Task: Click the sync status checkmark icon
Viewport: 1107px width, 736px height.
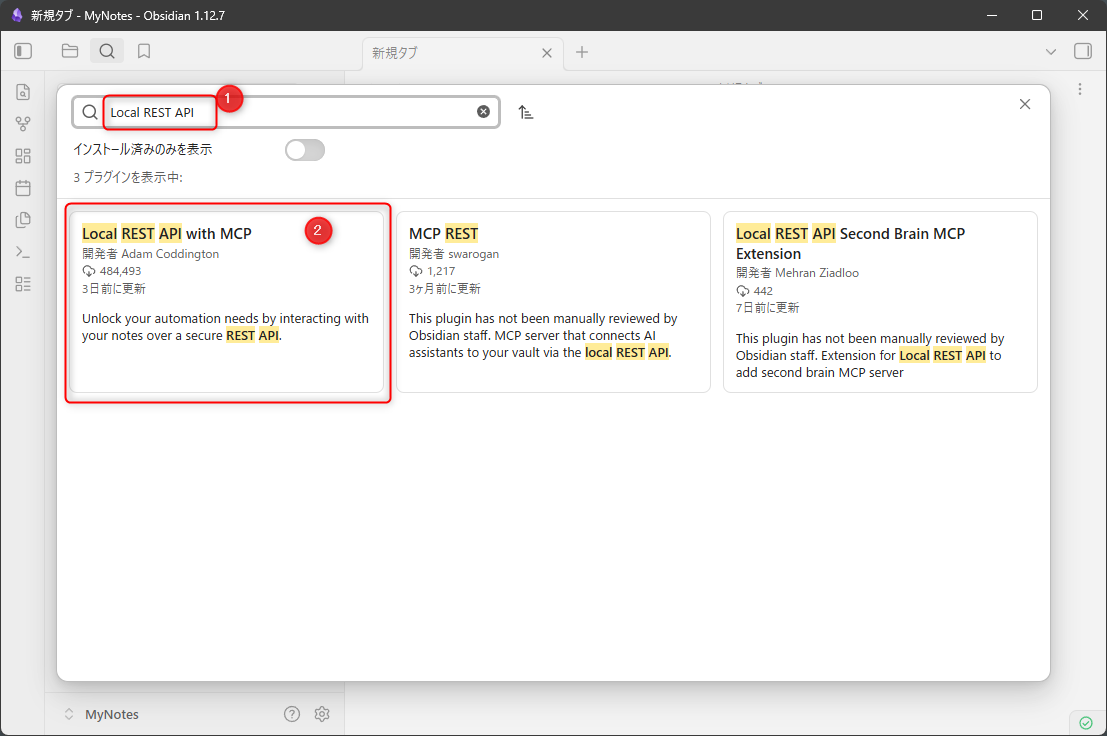Action: [x=1086, y=723]
